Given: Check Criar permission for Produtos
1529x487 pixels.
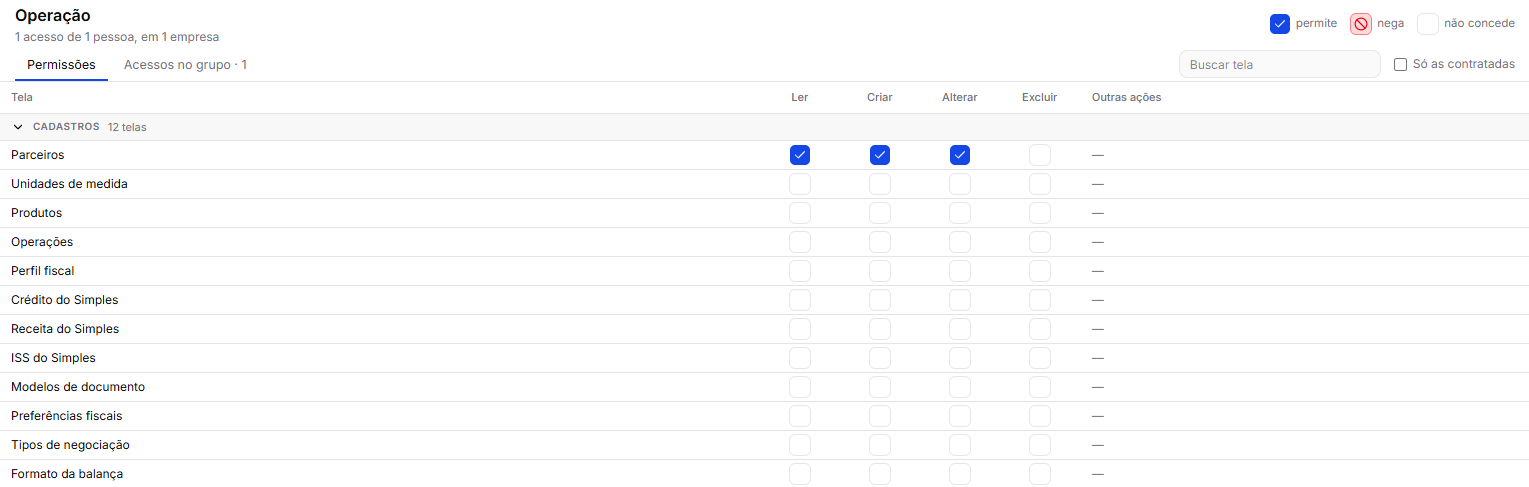Looking at the screenshot, I should click(x=880, y=213).
